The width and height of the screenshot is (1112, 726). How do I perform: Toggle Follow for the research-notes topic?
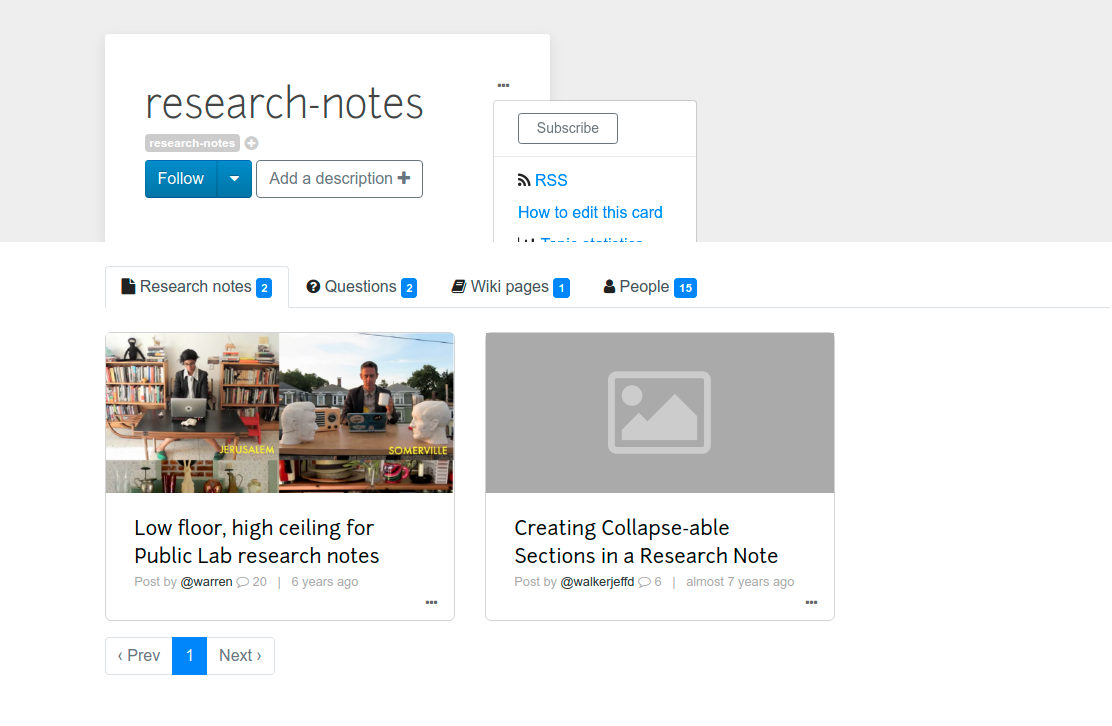[x=180, y=178]
